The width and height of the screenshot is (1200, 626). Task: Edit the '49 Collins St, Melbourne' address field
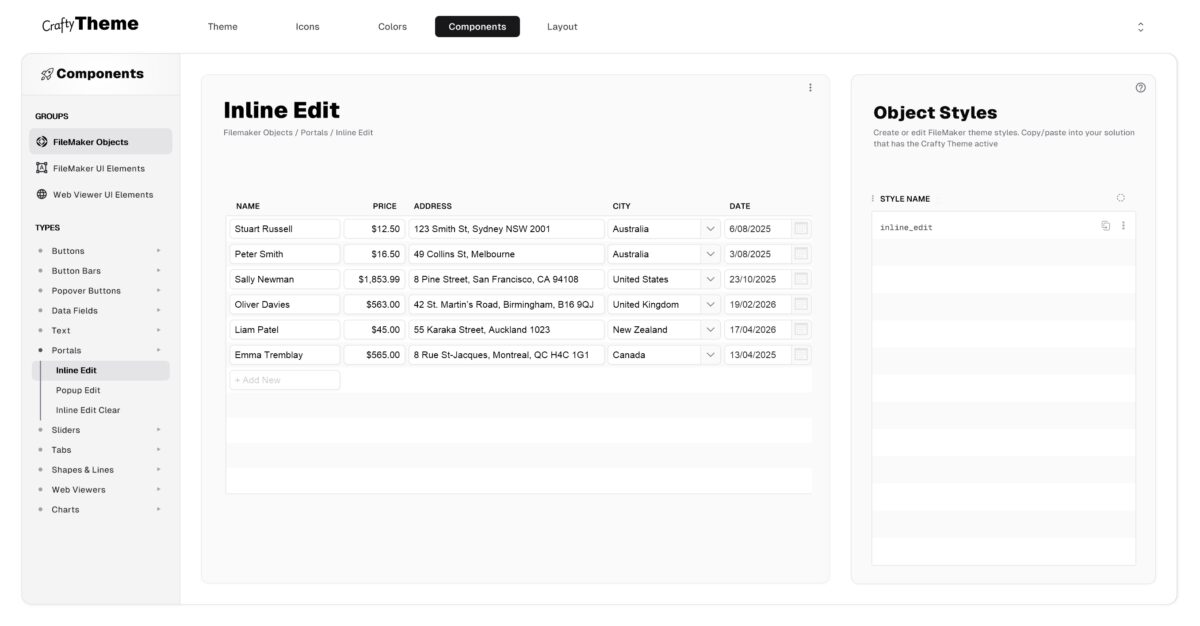(506, 254)
